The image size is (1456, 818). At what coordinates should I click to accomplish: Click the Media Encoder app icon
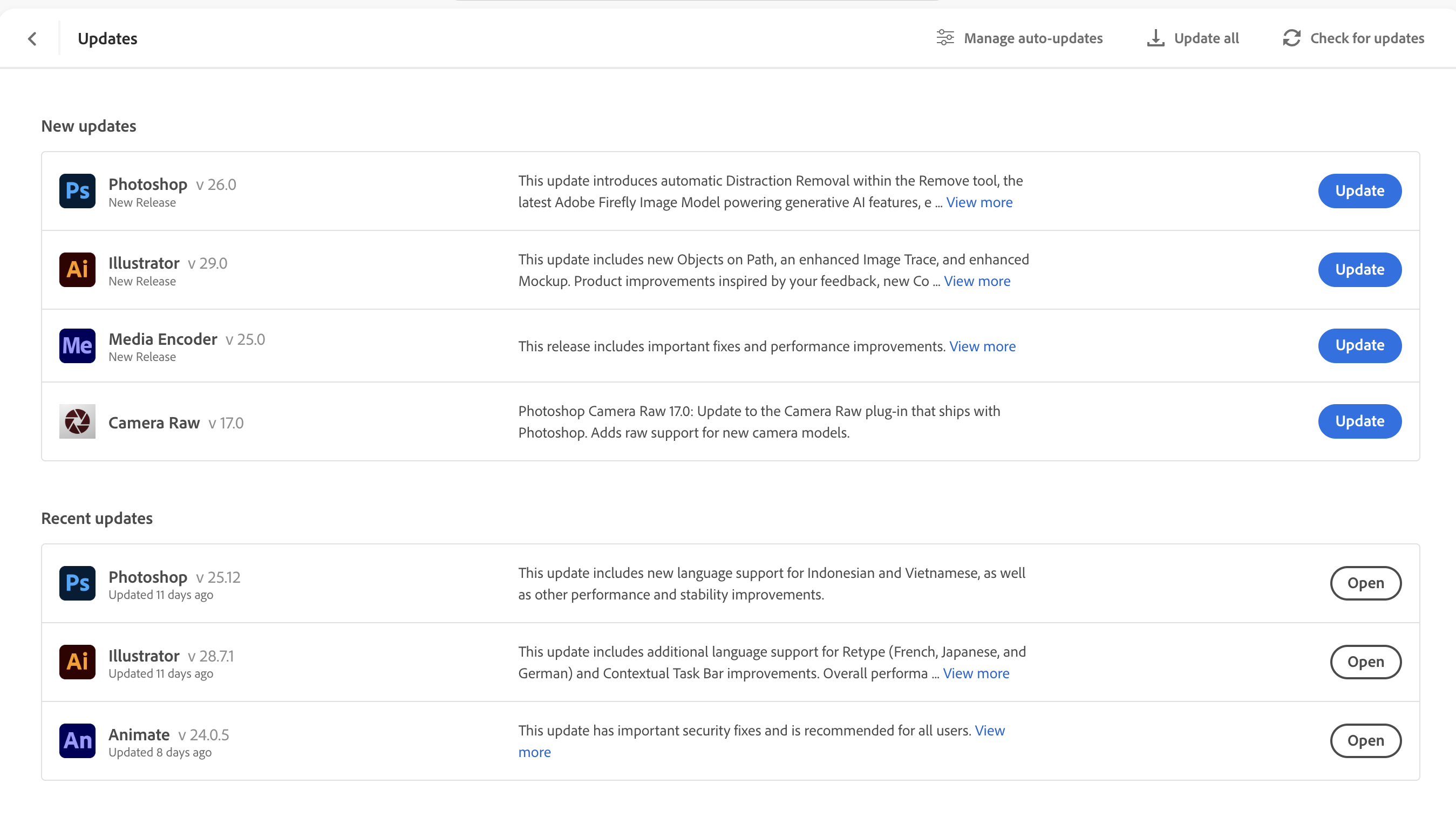[x=78, y=345]
